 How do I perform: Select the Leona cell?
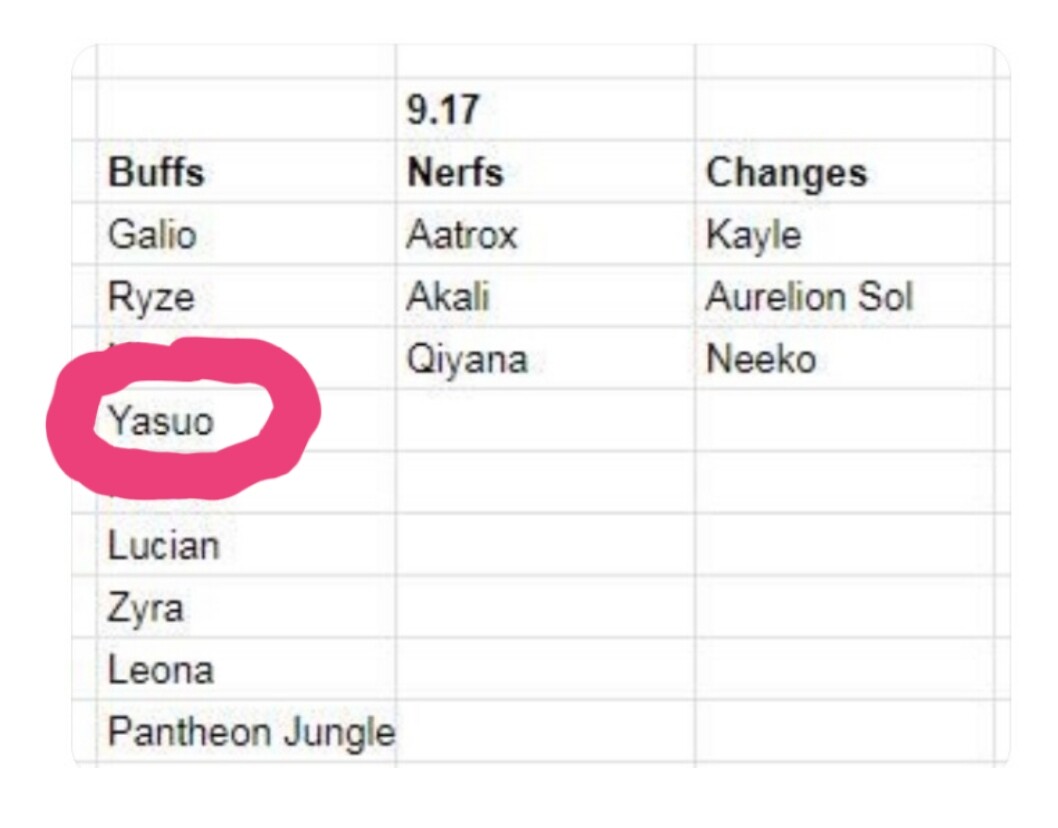tap(246, 669)
